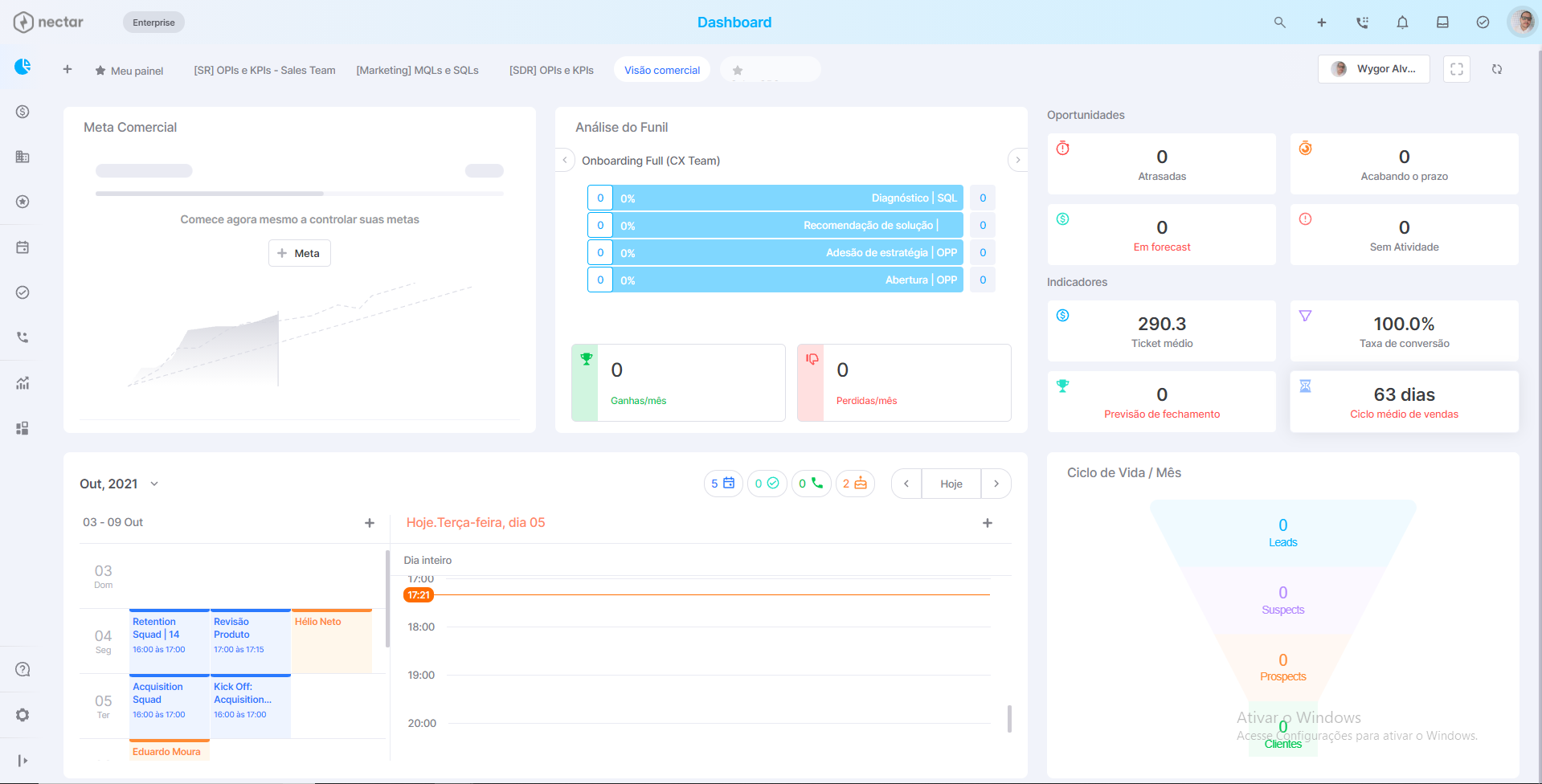Toggle the calls filter with phone icon
Screen dimensions: 1542x784
(812, 484)
